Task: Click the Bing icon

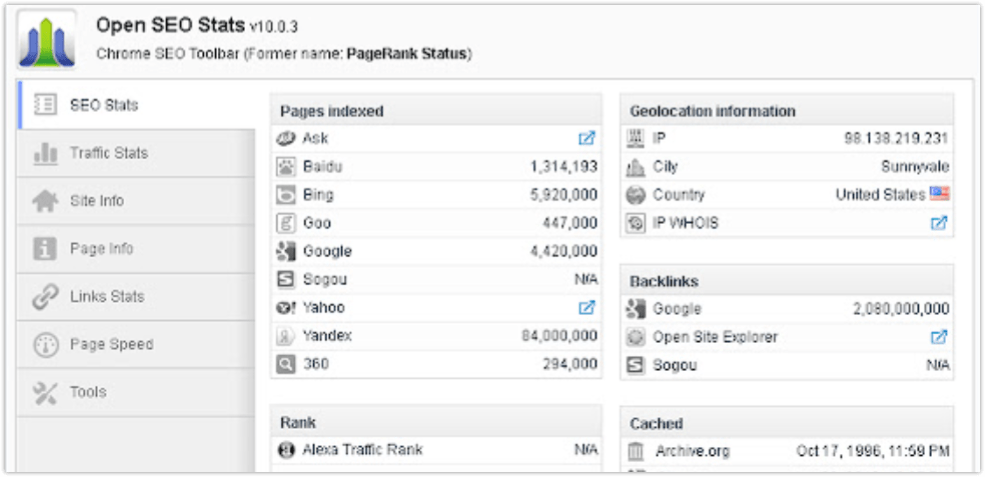Action: 286,195
